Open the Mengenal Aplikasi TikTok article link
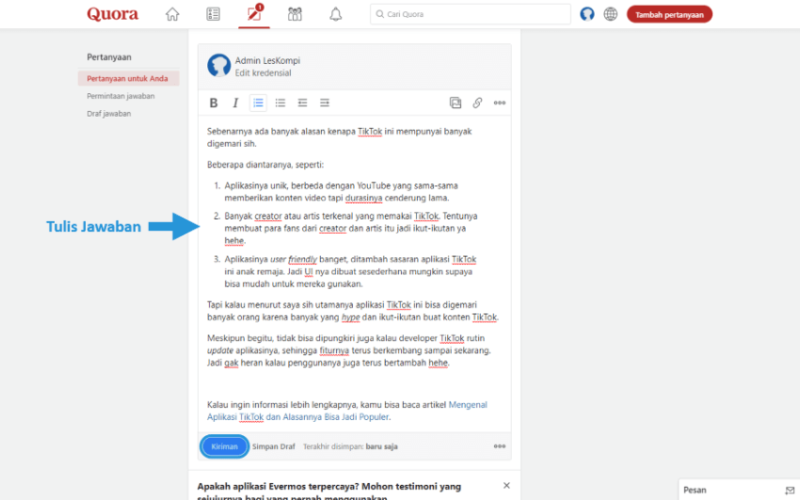800x500 pixels. tap(347, 411)
